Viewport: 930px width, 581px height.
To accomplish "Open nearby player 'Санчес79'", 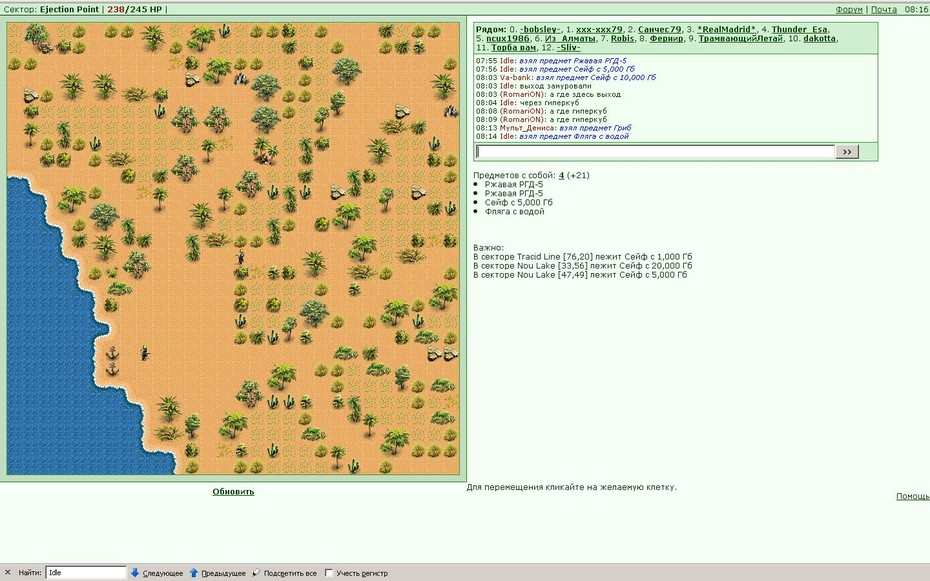I will [660, 29].
